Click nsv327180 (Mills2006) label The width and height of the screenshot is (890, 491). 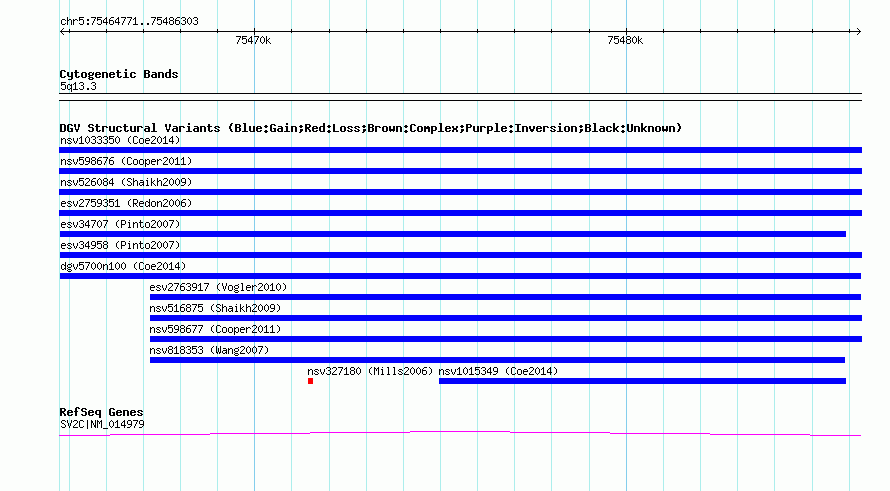pyautogui.click(x=370, y=371)
